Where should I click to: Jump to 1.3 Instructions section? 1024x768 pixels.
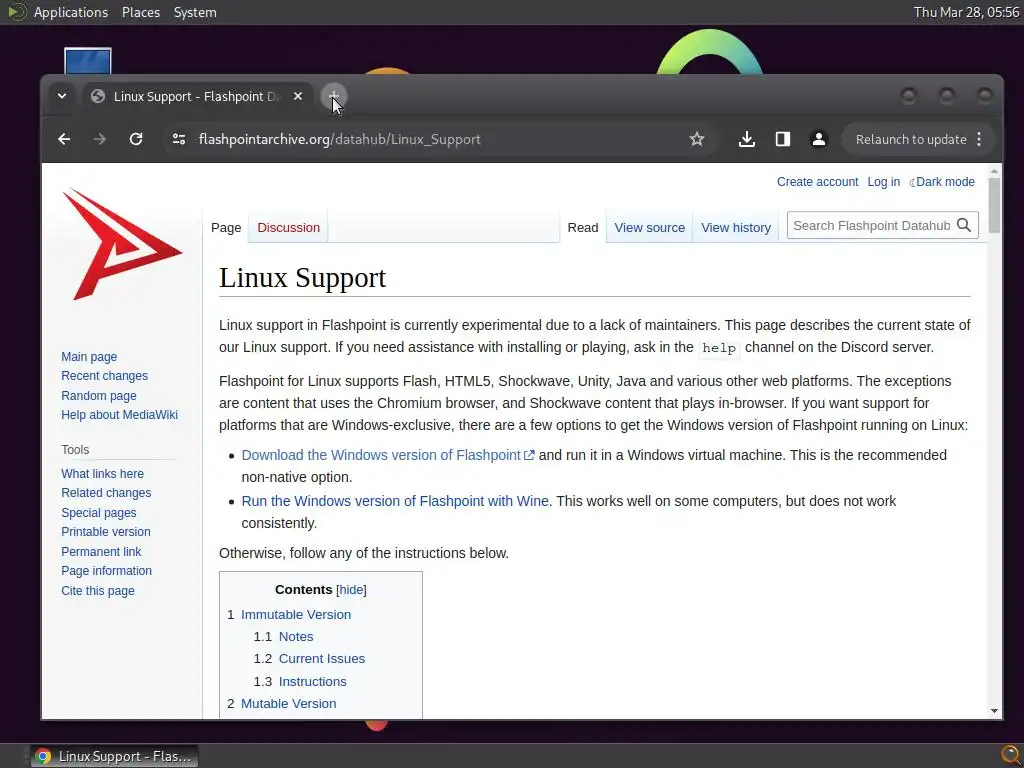pyautogui.click(x=312, y=681)
